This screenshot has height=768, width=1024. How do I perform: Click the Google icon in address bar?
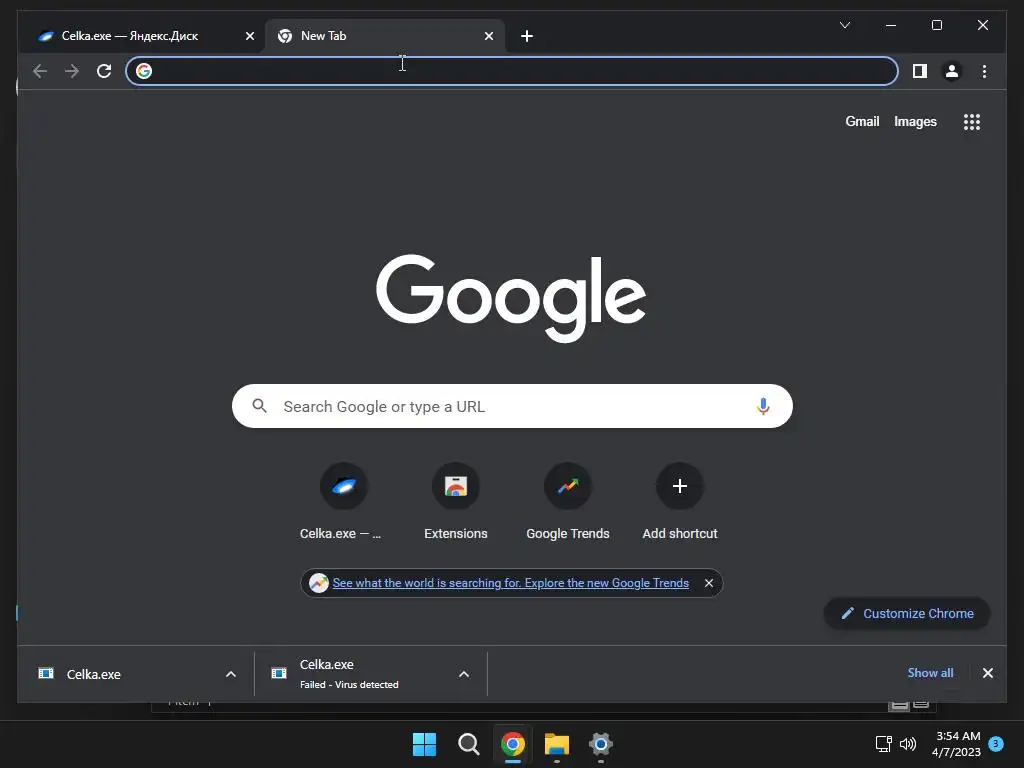(144, 71)
